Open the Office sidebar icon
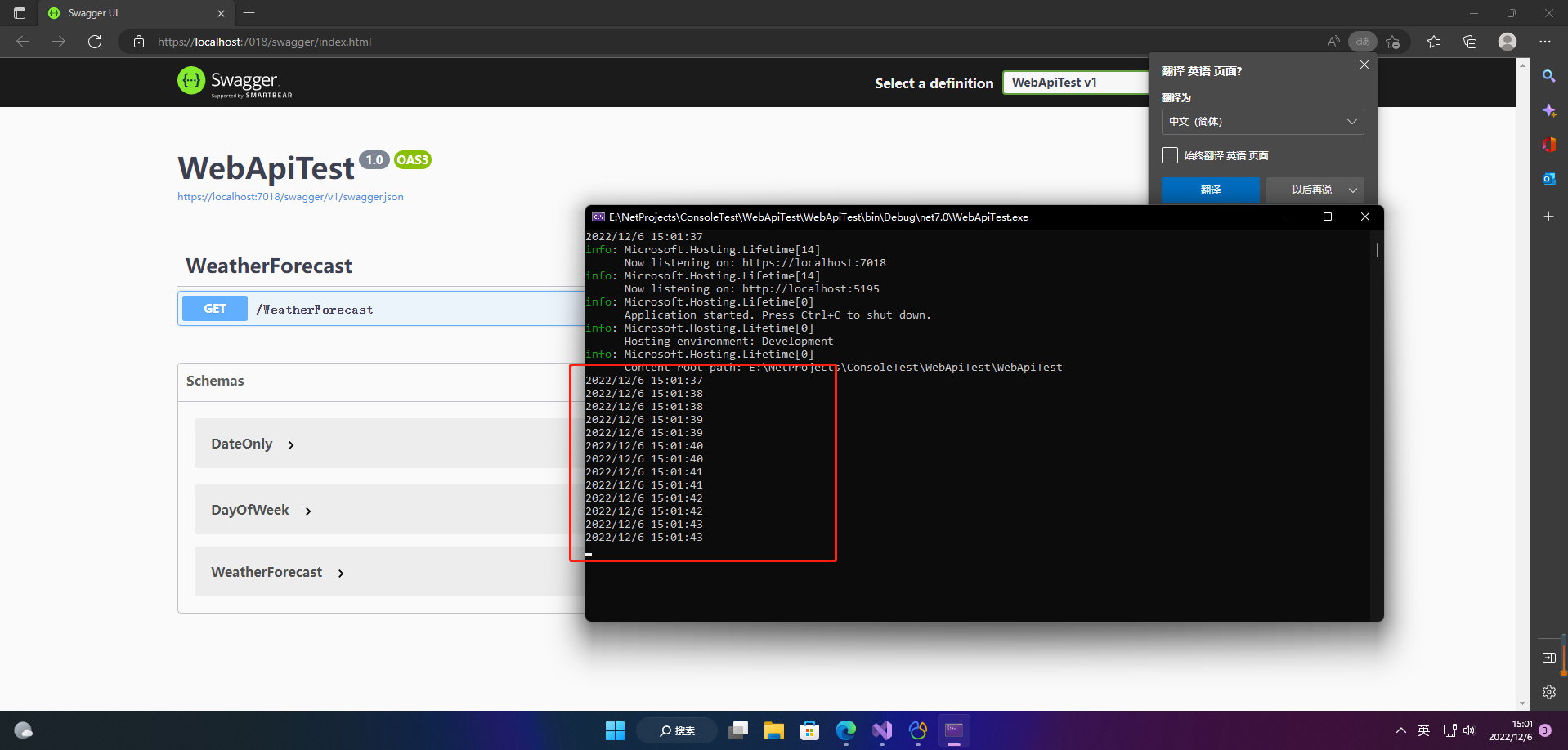Screen dimensions: 1568x750 pos(1548,145)
